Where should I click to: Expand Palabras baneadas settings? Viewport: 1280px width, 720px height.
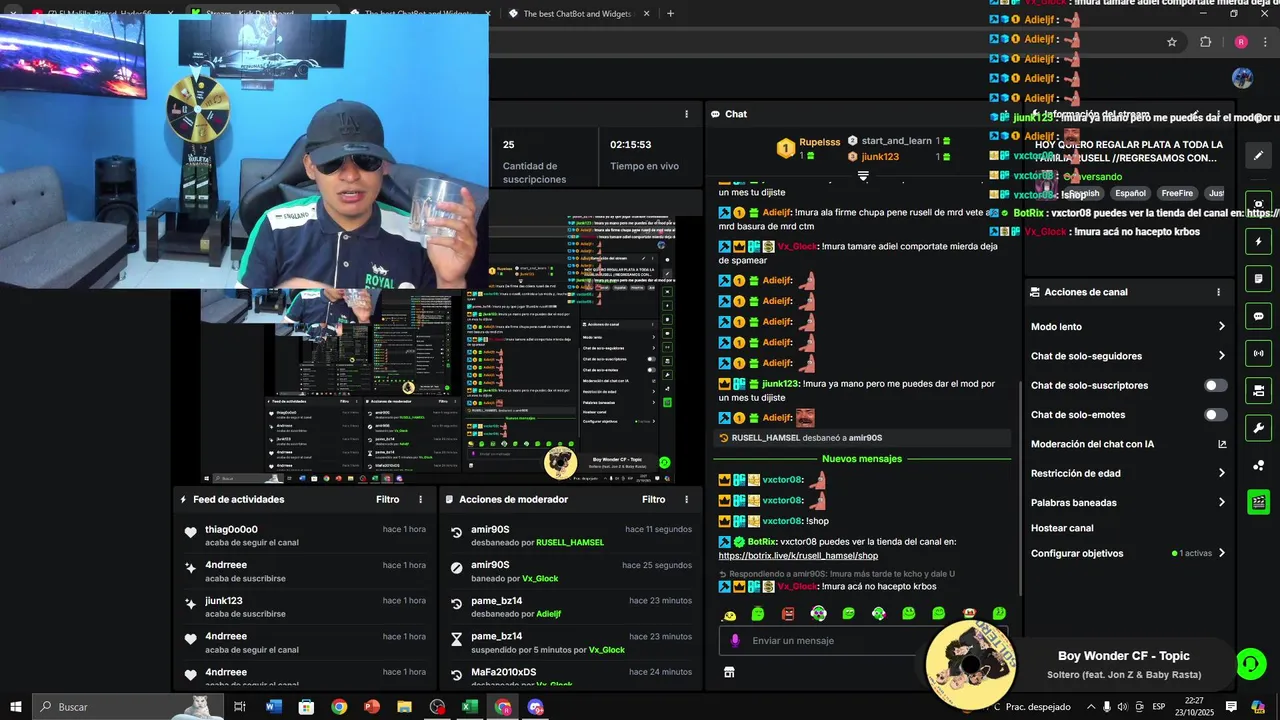coord(1221,502)
